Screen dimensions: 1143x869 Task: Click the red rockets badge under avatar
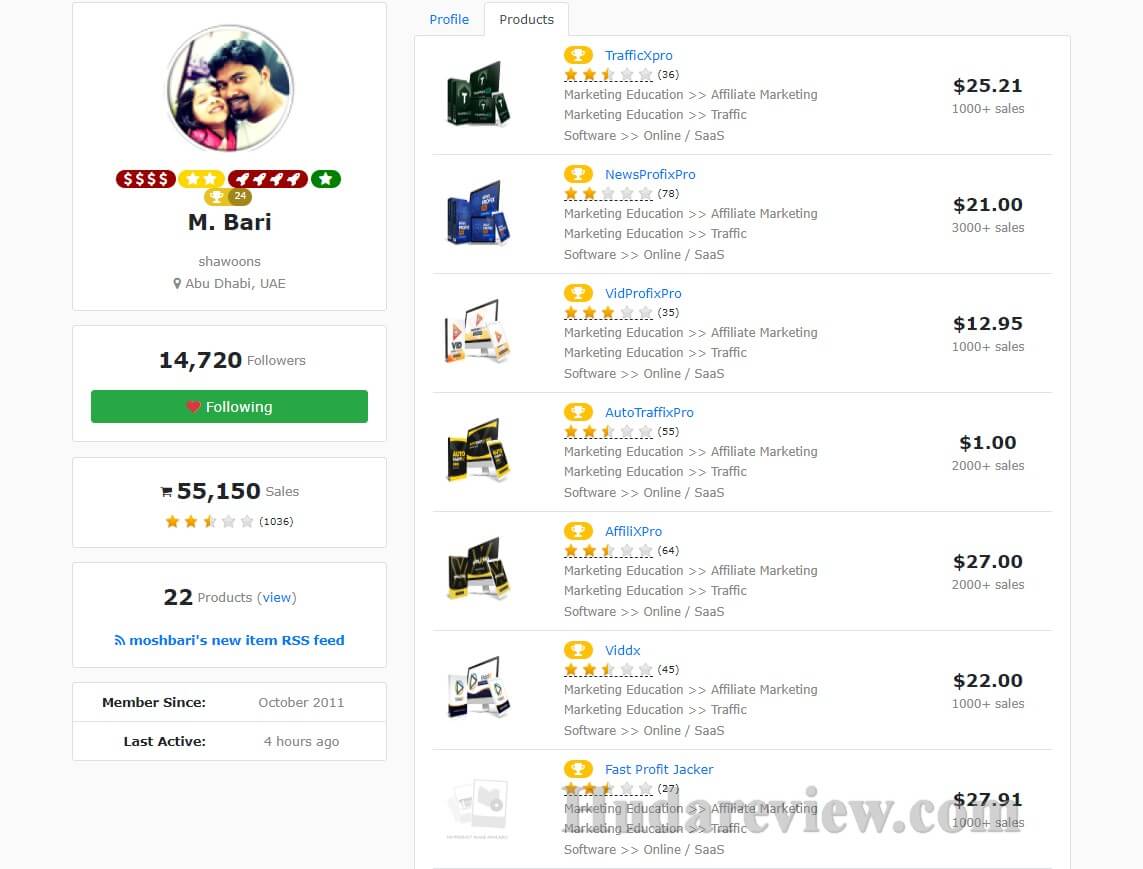point(268,179)
